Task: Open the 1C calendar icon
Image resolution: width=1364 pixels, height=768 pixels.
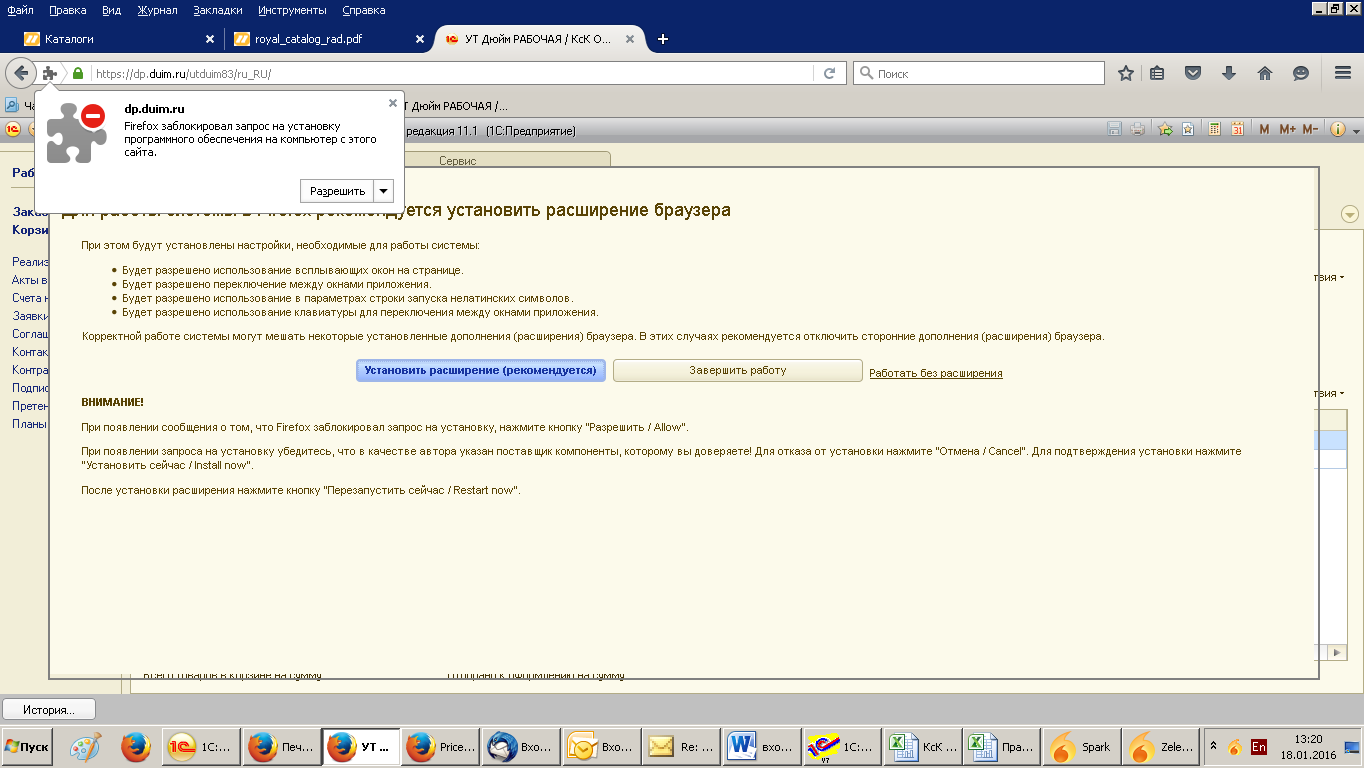Action: 1237,130
